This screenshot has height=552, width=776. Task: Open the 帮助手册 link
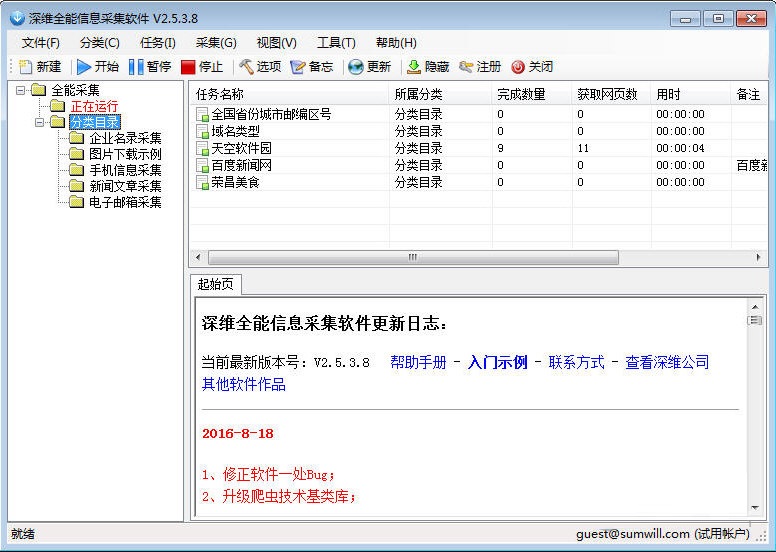coord(418,362)
